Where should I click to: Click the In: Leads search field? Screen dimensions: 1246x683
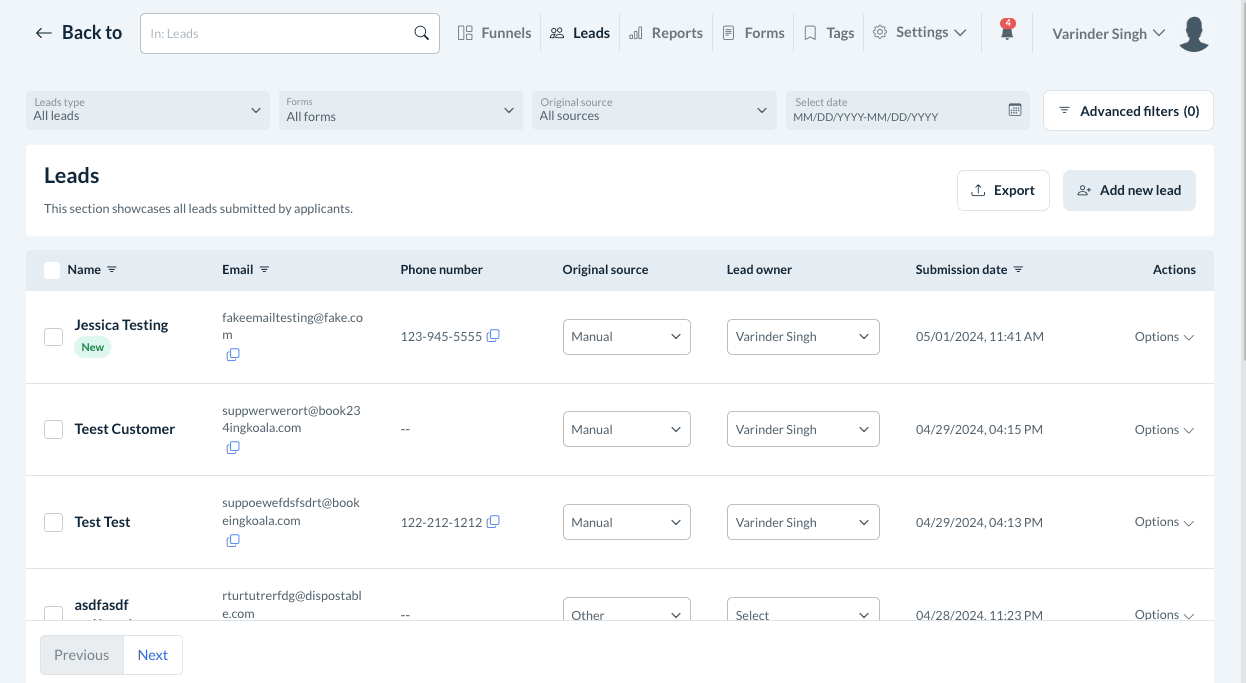[278, 33]
